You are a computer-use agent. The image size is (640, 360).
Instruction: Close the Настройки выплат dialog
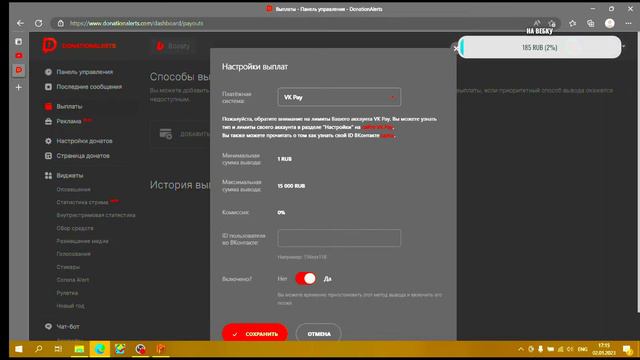(x=456, y=48)
